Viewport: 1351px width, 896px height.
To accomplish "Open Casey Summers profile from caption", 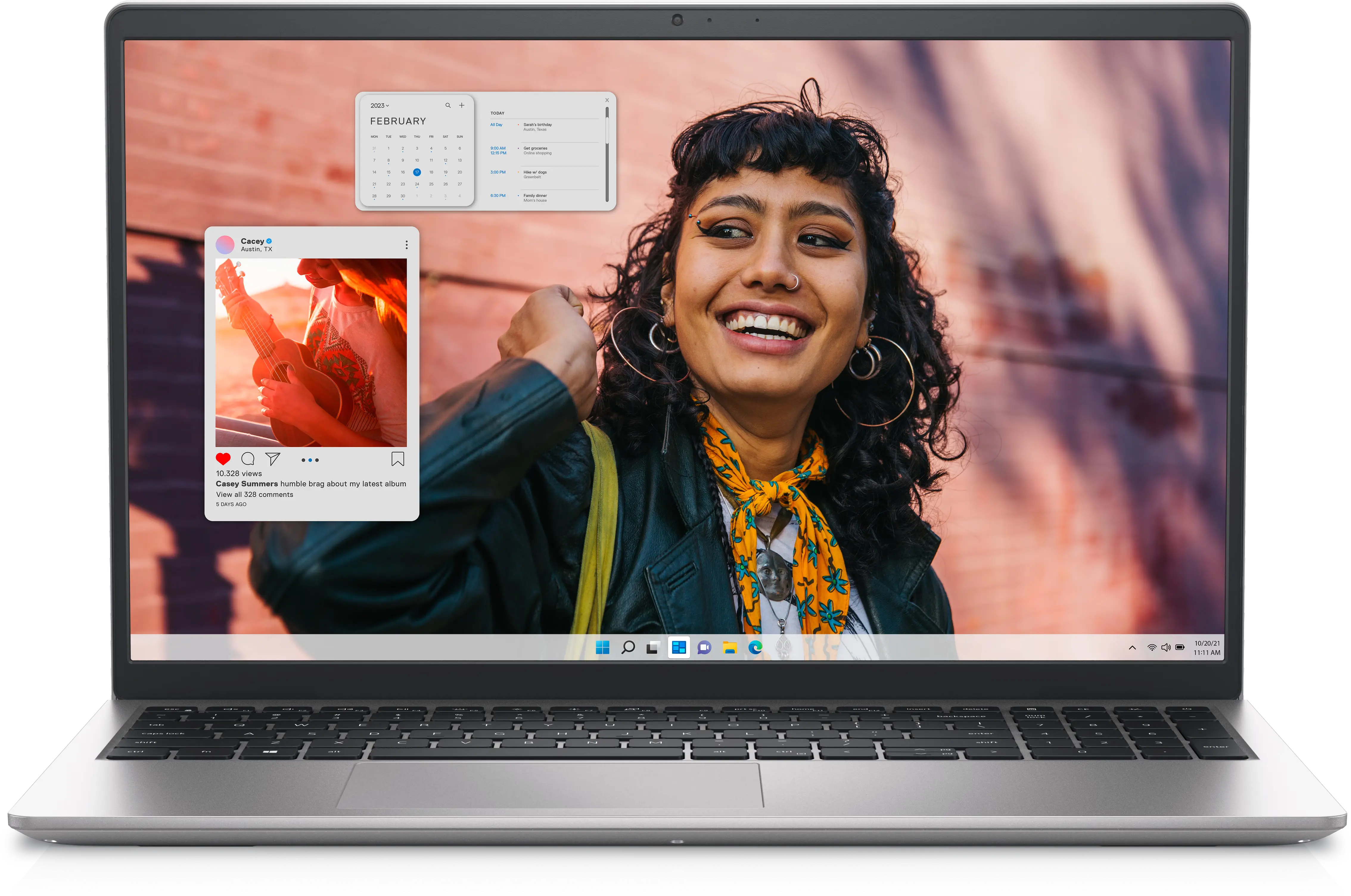I will pos(246,484).
